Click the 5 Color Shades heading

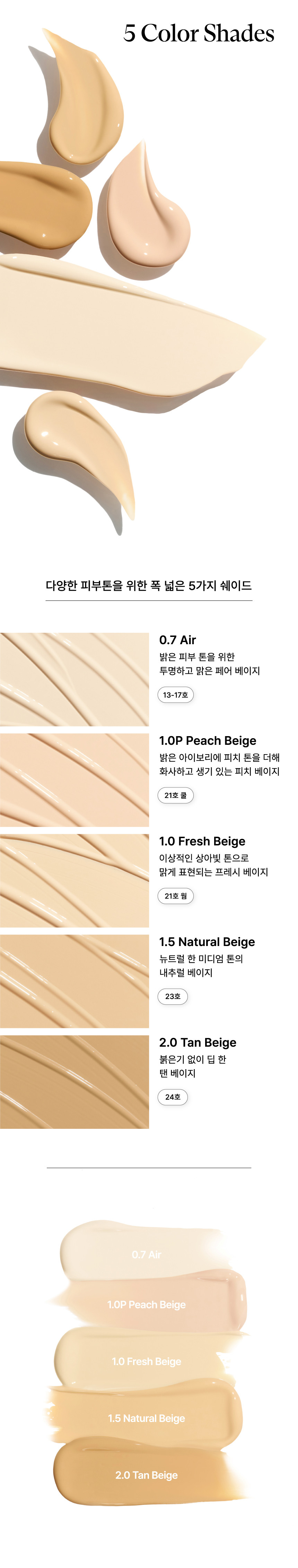[x=198, y=33]
